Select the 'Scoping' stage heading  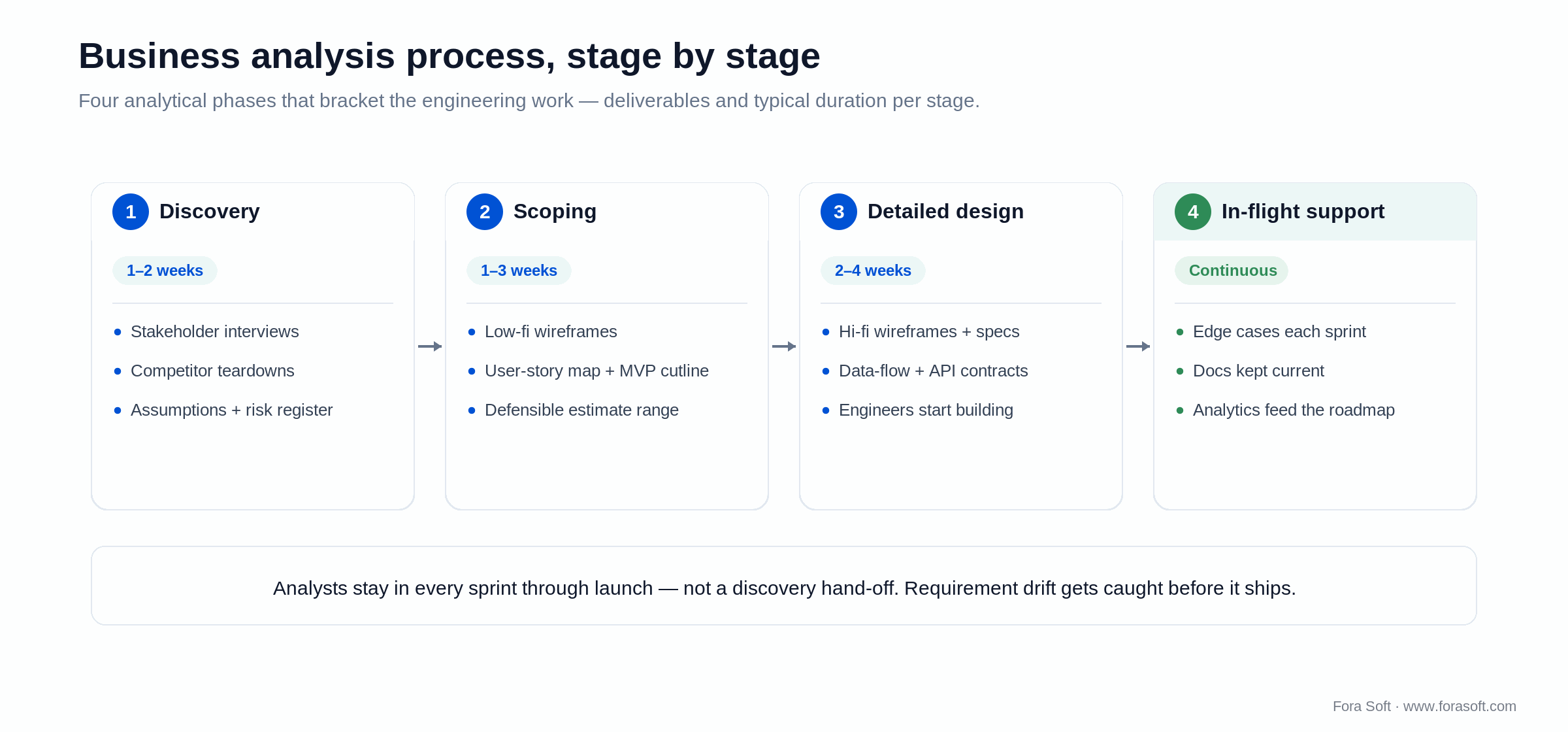click(555, 212)
